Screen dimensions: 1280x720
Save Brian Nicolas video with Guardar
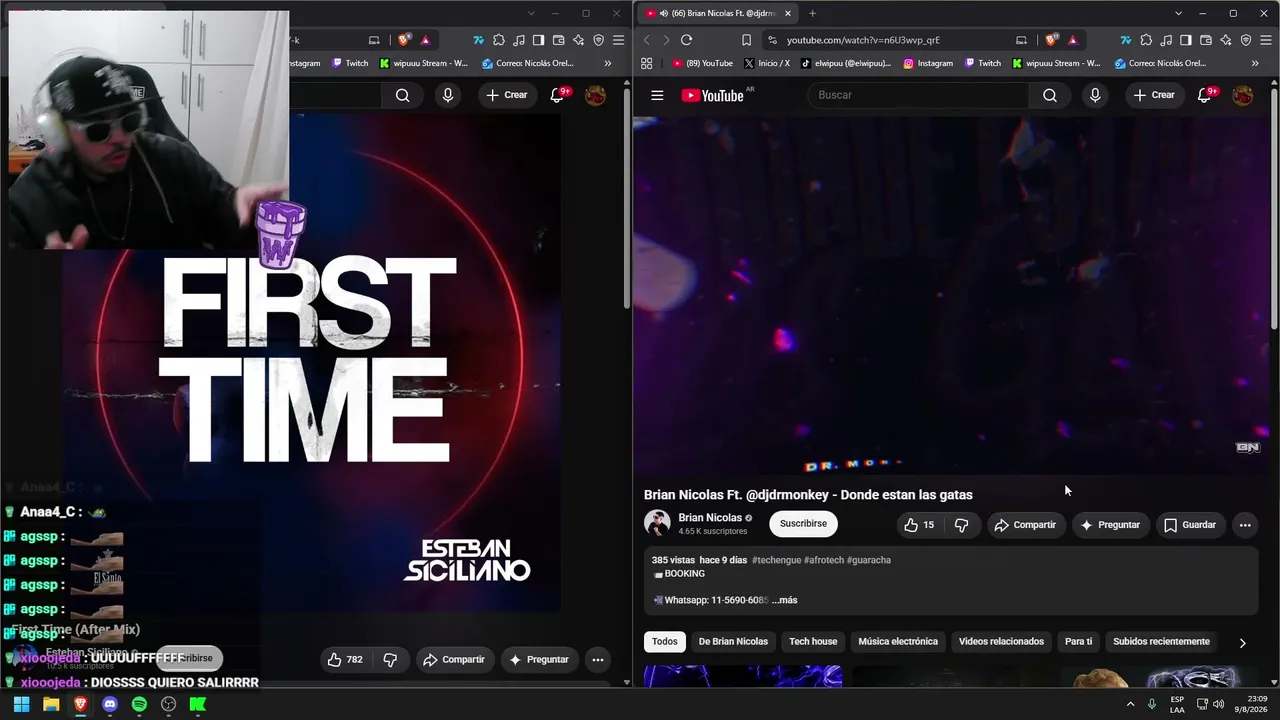(x=1190, y=525)
